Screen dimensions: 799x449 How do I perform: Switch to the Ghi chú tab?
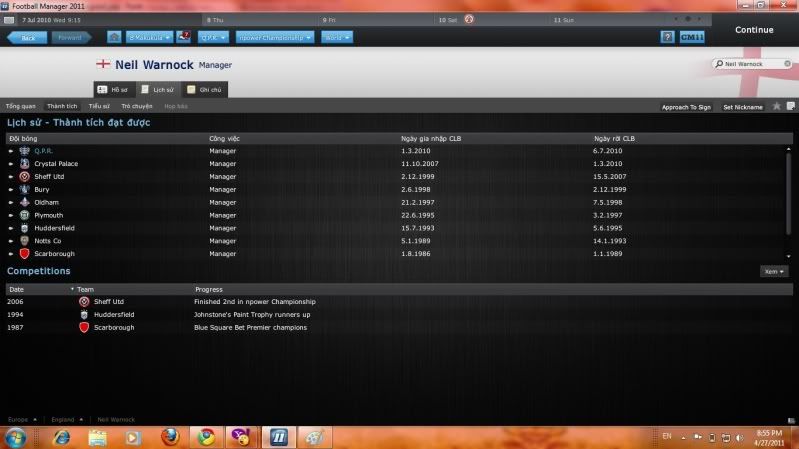[204, 90]
